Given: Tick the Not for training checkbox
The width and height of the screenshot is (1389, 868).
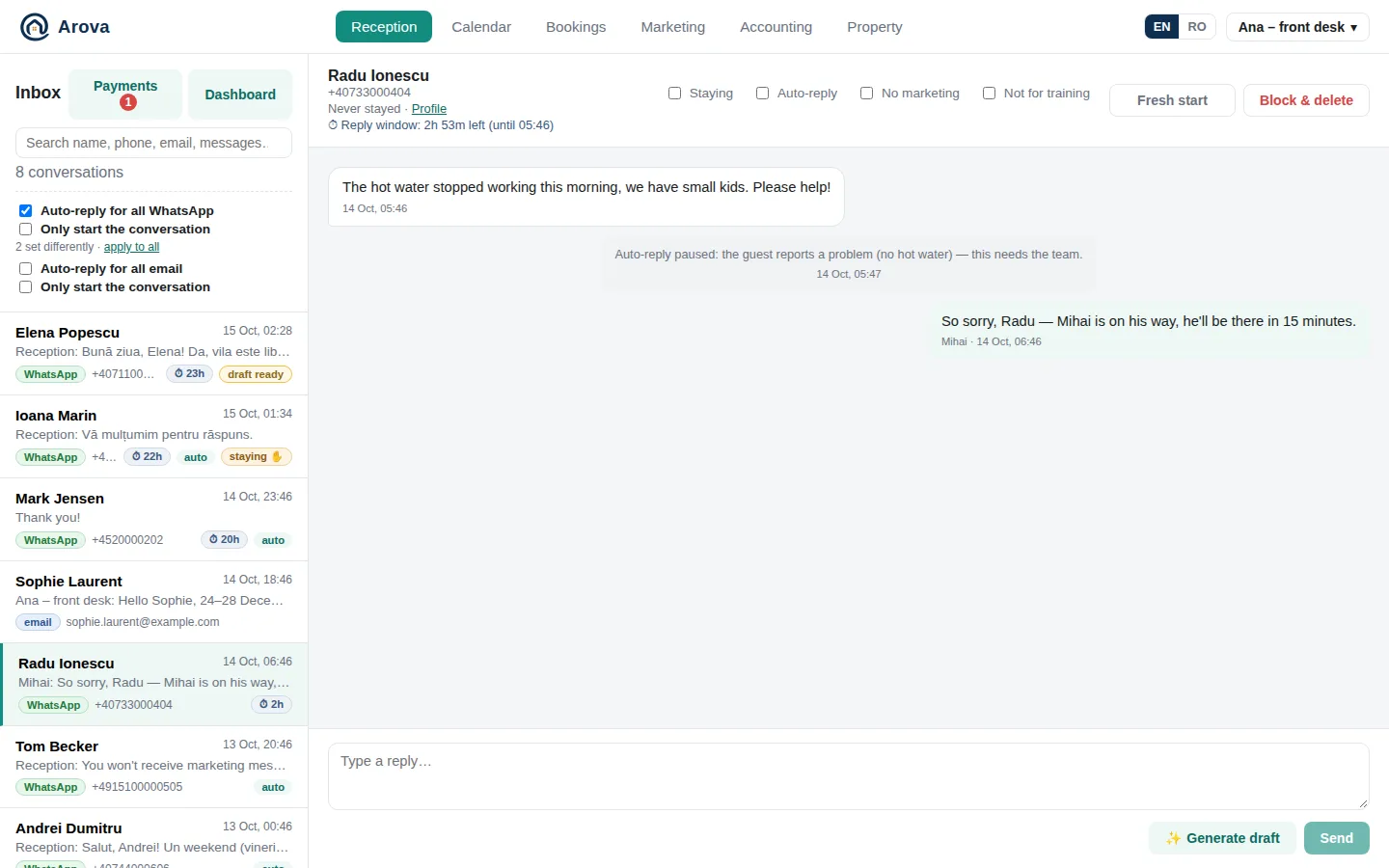Looking at the screenshot, I should [x=989, y=93].
